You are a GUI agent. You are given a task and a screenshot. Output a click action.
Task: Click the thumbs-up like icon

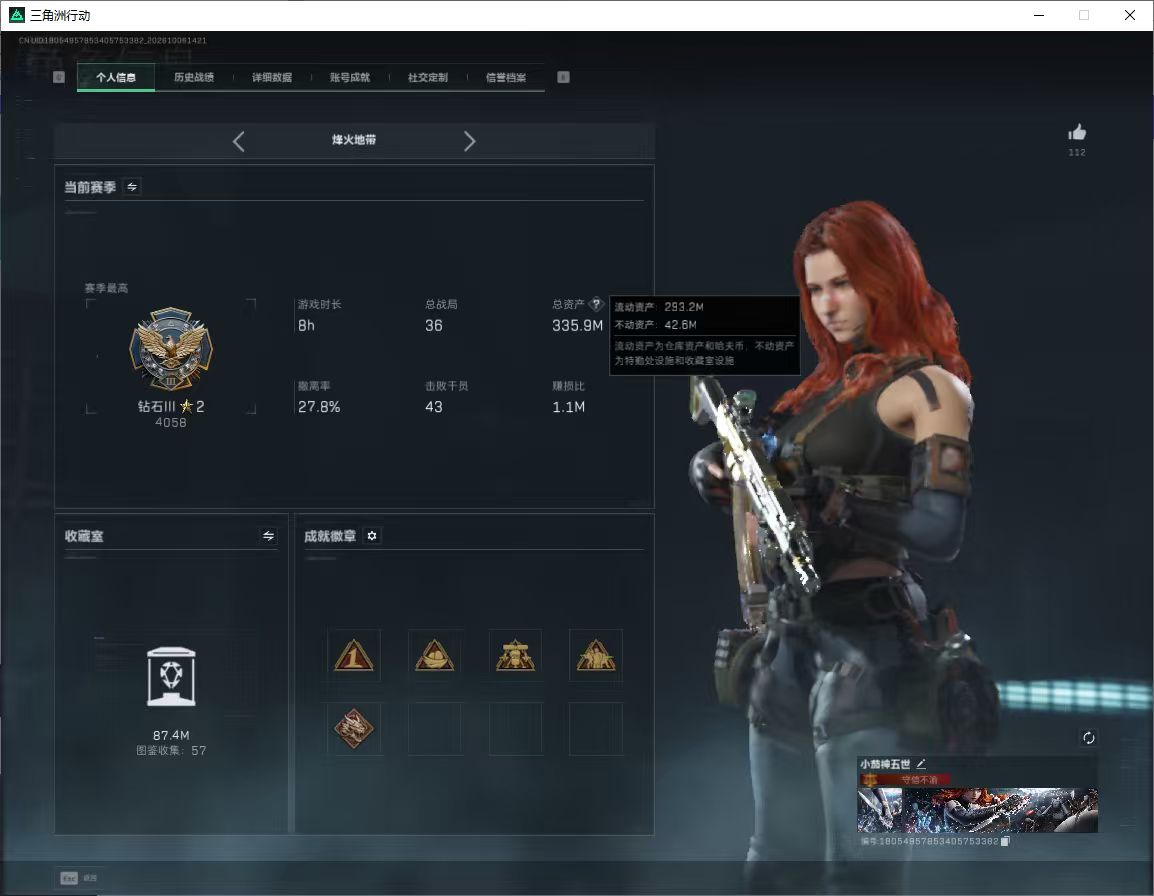1077,133
